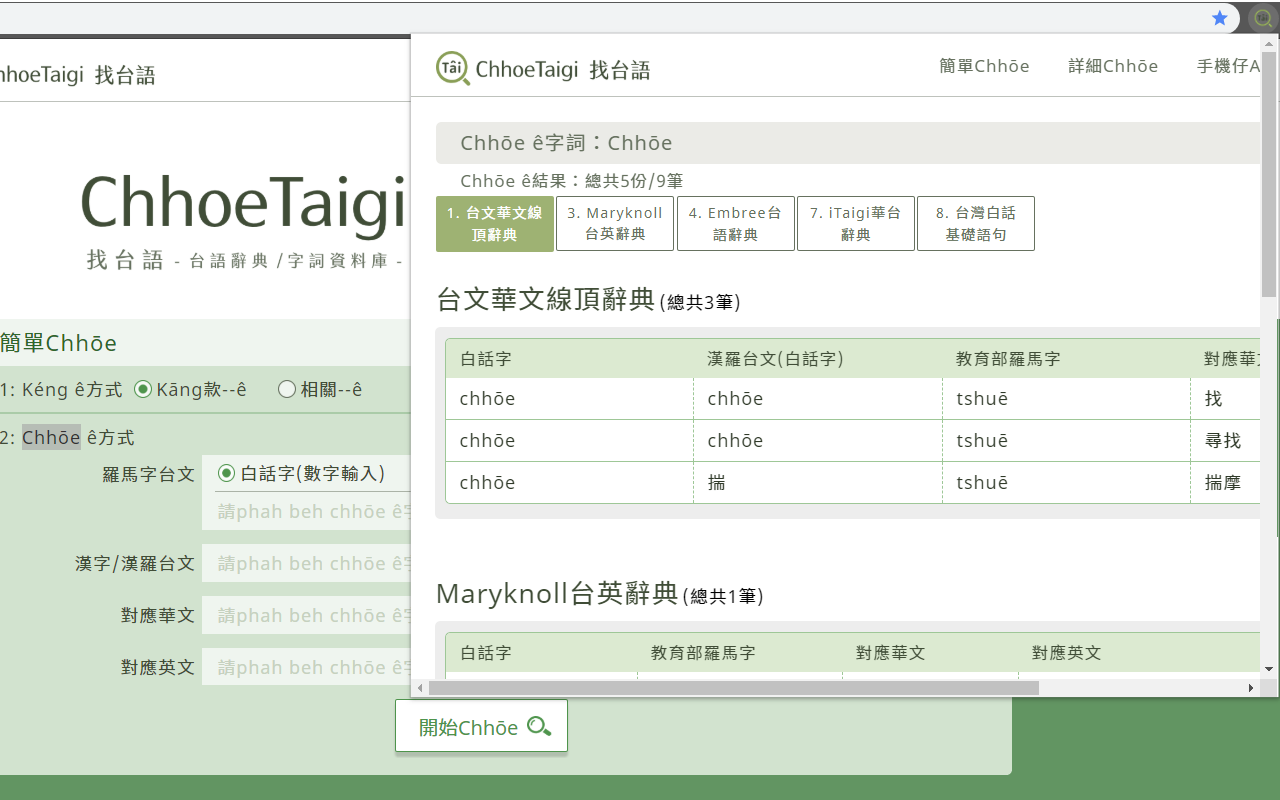
Task: Open 簡單Chhōe menu in popup
Action: coord(984,67)
